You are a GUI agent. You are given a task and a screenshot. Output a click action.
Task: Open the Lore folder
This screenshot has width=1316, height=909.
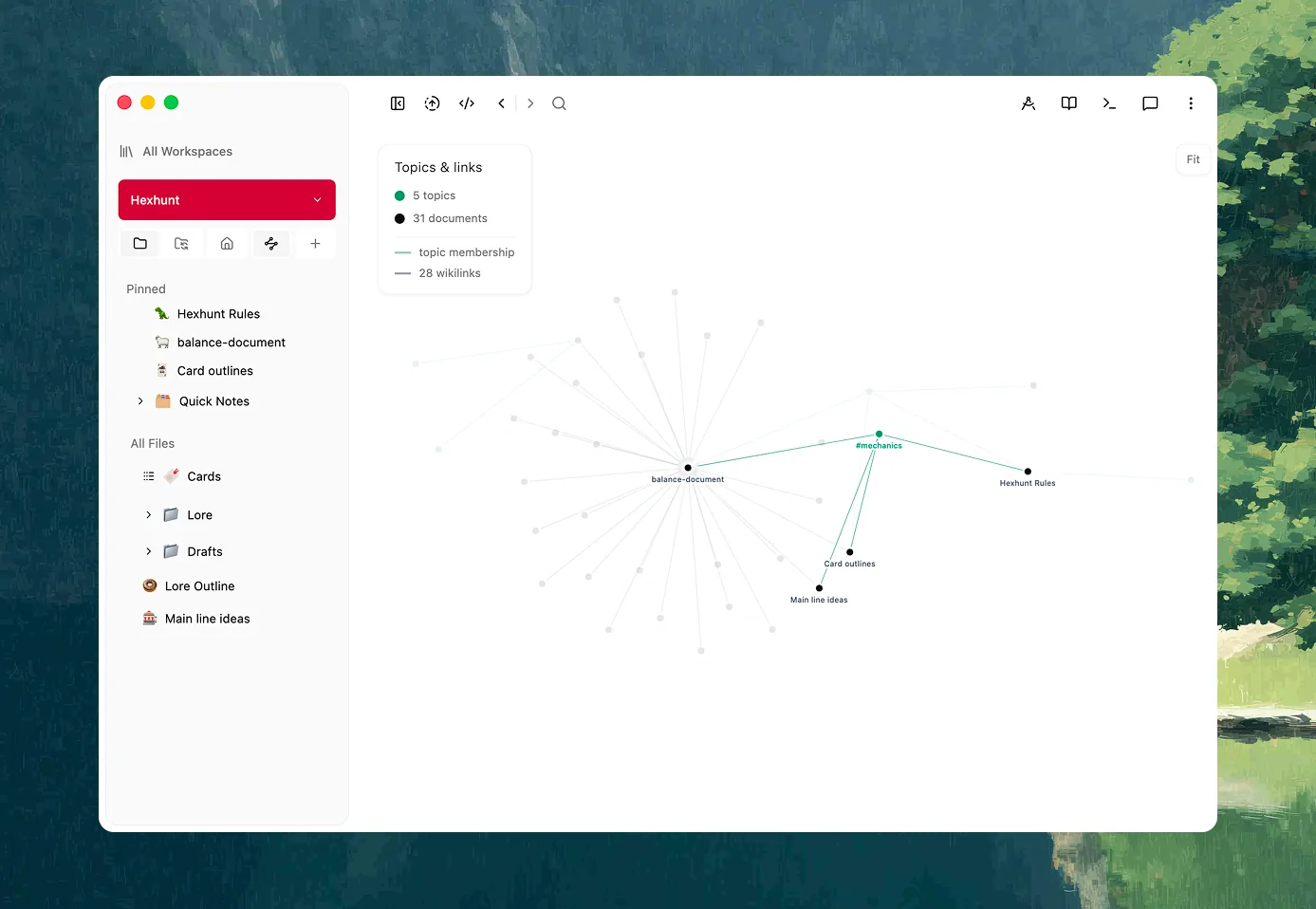(x=199, y=515)
